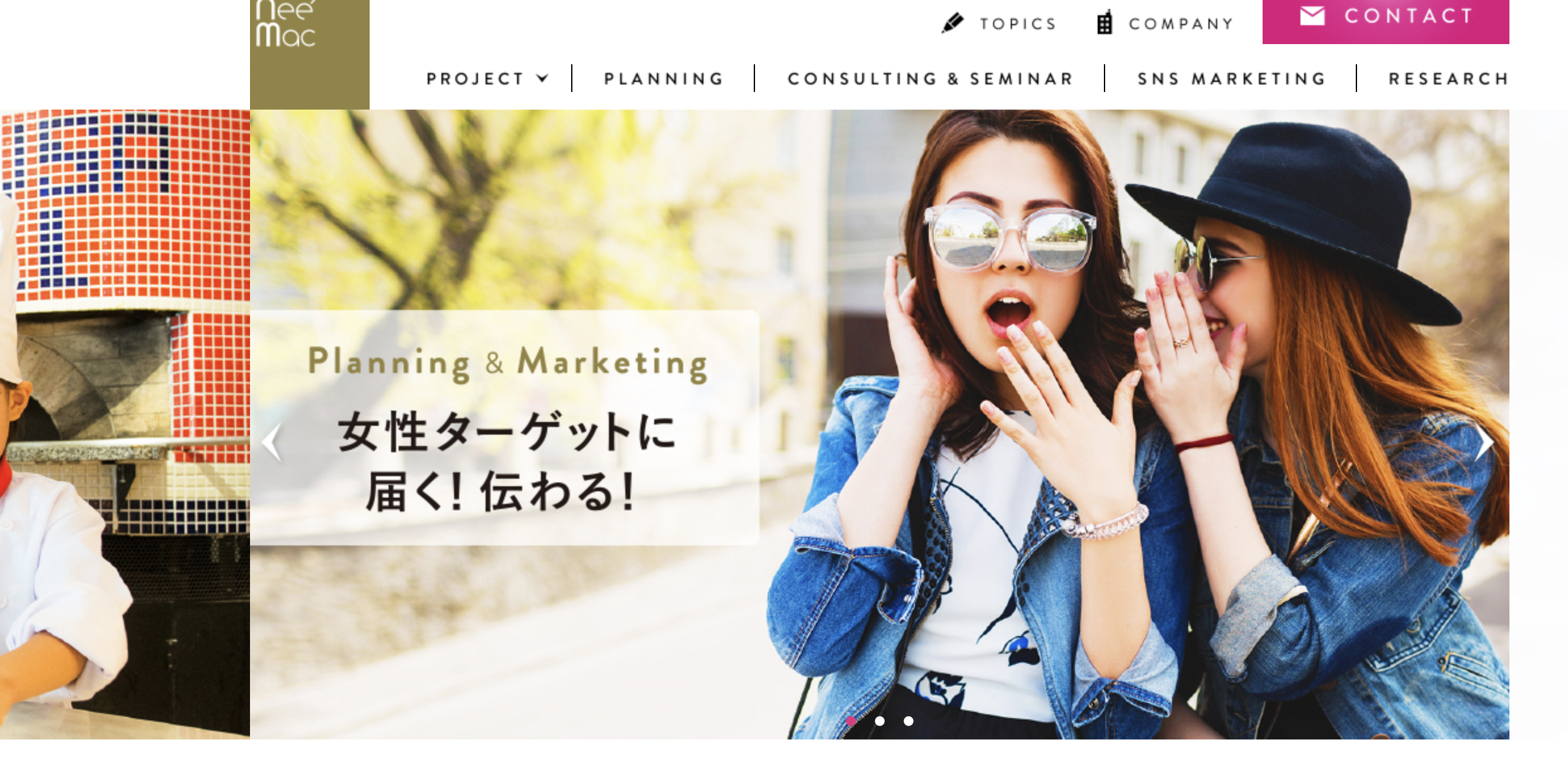Click the COMPANY link
Viewport: 1568px width, 776px height.
(1181, 24)
